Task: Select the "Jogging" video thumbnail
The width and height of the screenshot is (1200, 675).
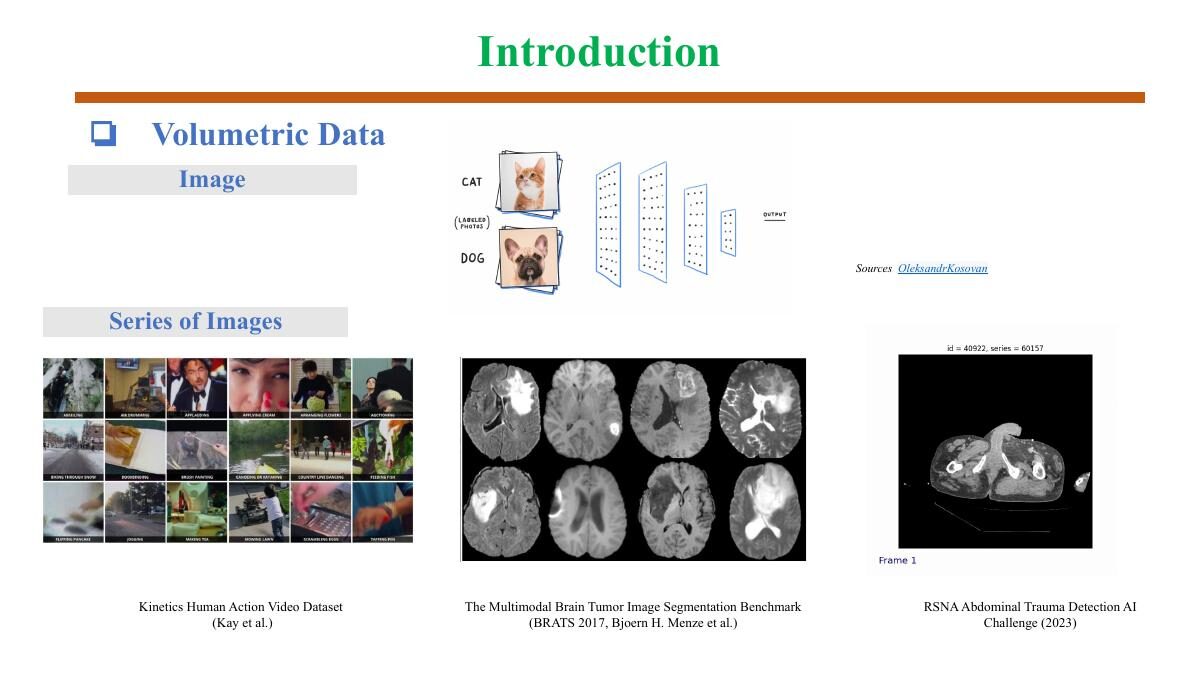Action: click(x=135, y=513)
